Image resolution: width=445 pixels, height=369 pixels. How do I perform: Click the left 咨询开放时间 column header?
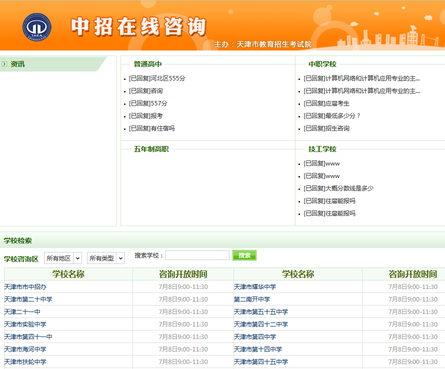click(183, 274)
